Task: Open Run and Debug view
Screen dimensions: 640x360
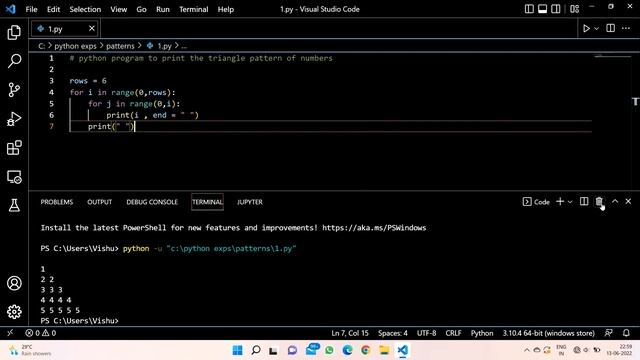Action: 14,119
